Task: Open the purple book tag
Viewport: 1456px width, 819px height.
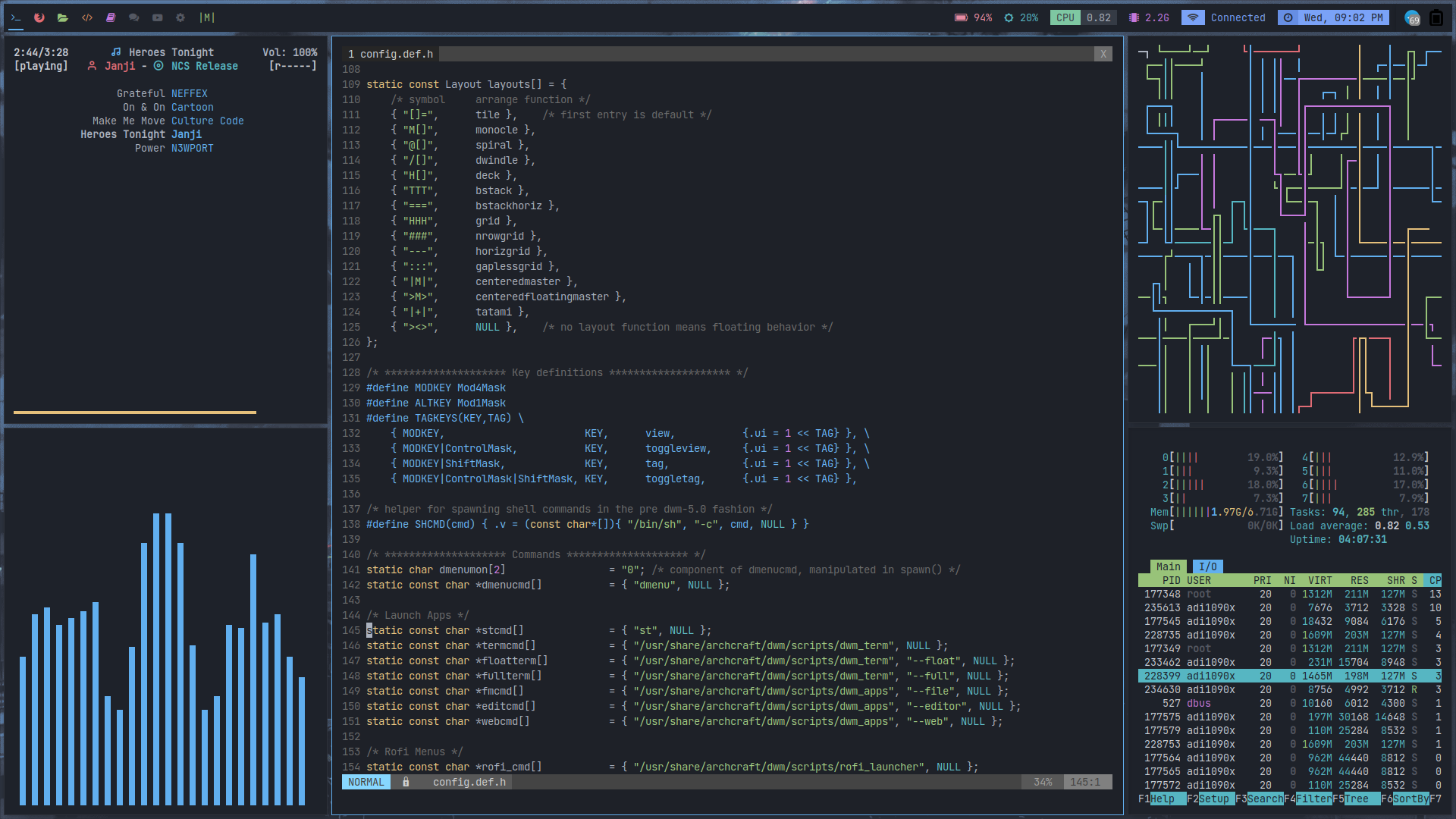Action: click(x=111, y=17)
